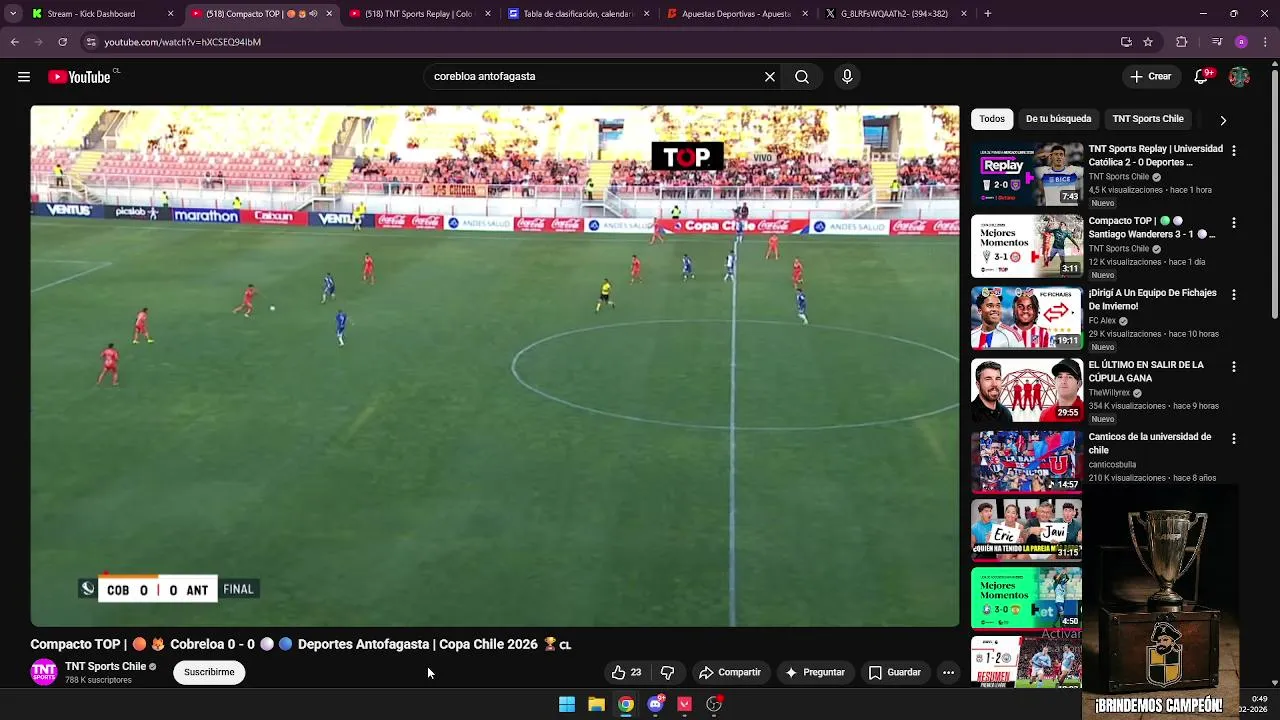The width and height of the screenshot is (1280, 720).
Task: Open TNT Sports Chile channel avatar
Action: [x=44, y=672]
